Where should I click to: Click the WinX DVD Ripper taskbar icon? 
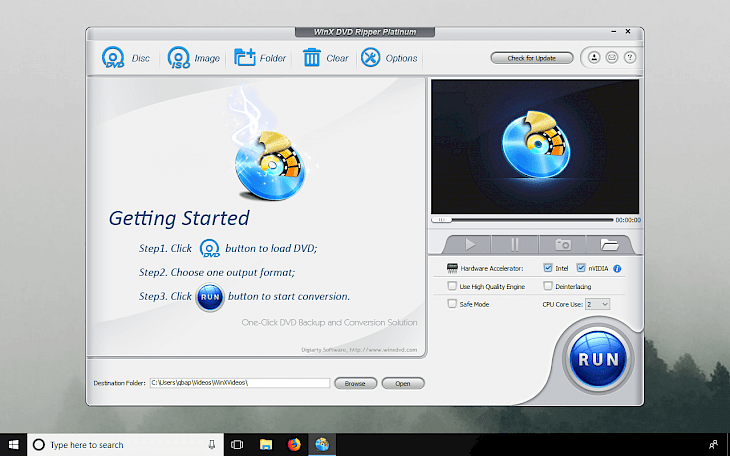[322, 445]
